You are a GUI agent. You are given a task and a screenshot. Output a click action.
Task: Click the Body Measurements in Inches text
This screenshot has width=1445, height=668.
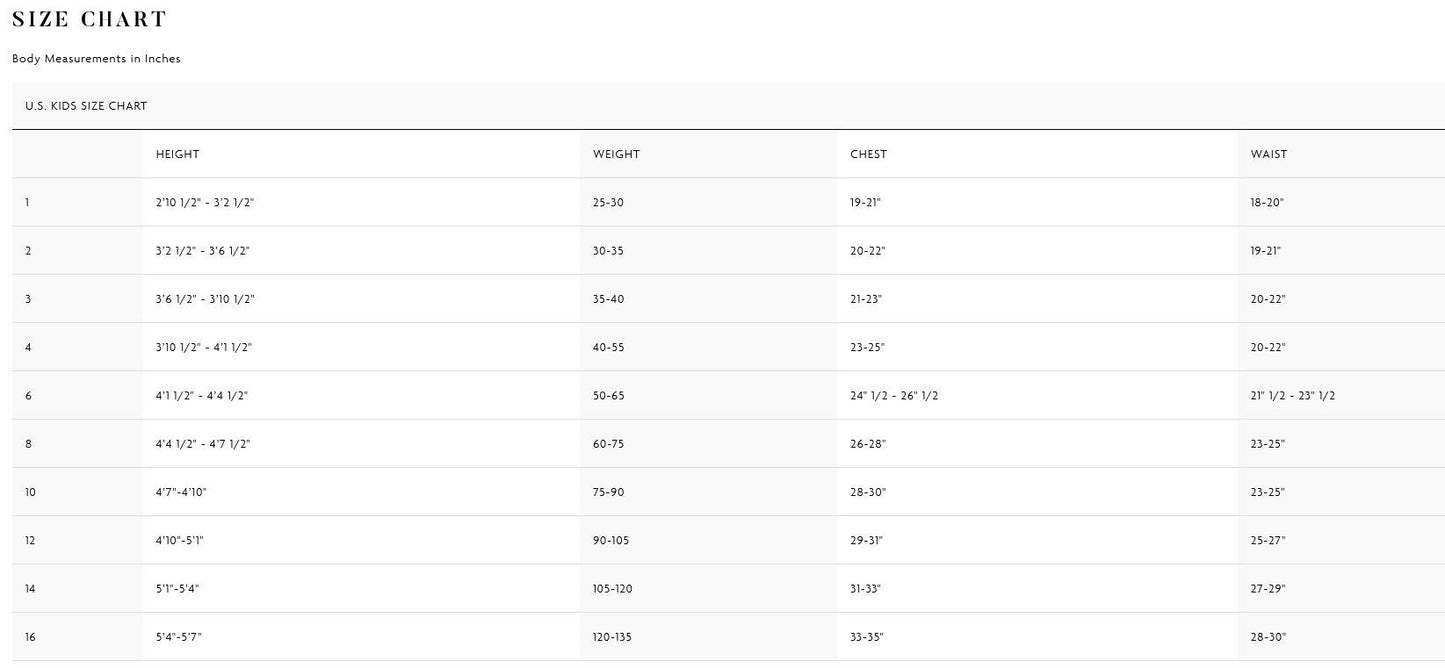pos(96,59)
